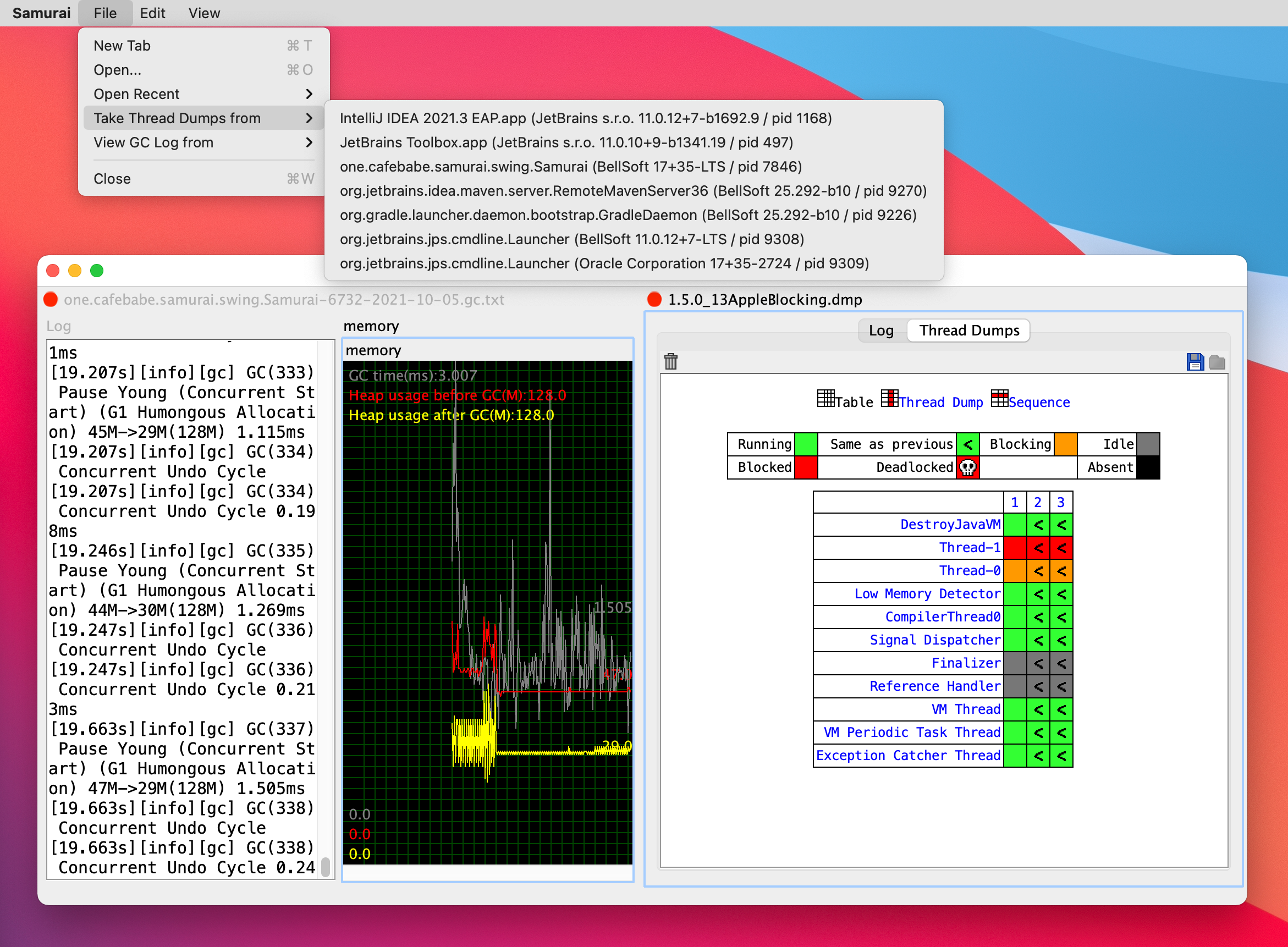Click the gray folder open icon
This screenshot has height=947, width=1288.
click(1217, 362)
